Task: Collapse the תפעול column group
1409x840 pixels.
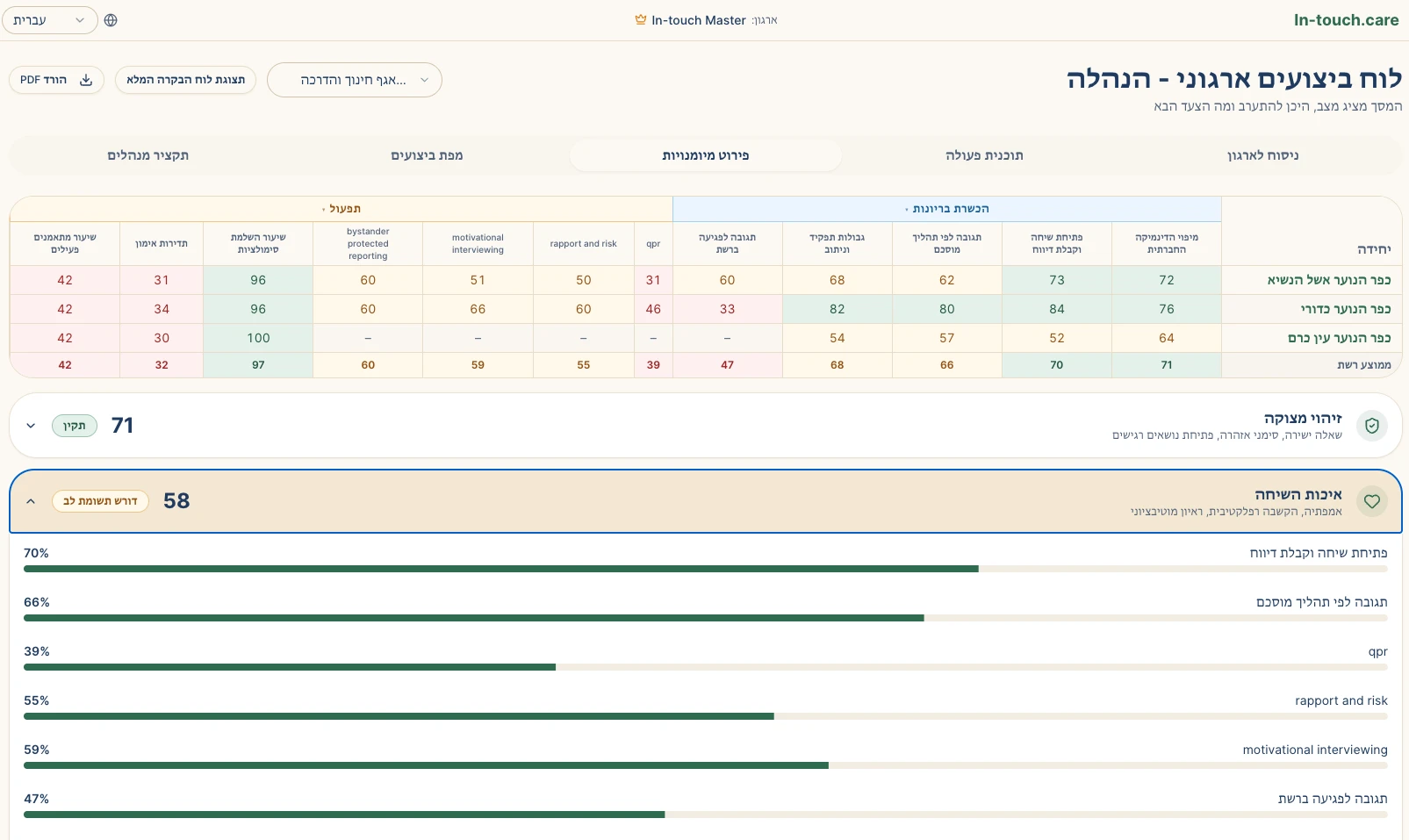Action: point(341,209)
